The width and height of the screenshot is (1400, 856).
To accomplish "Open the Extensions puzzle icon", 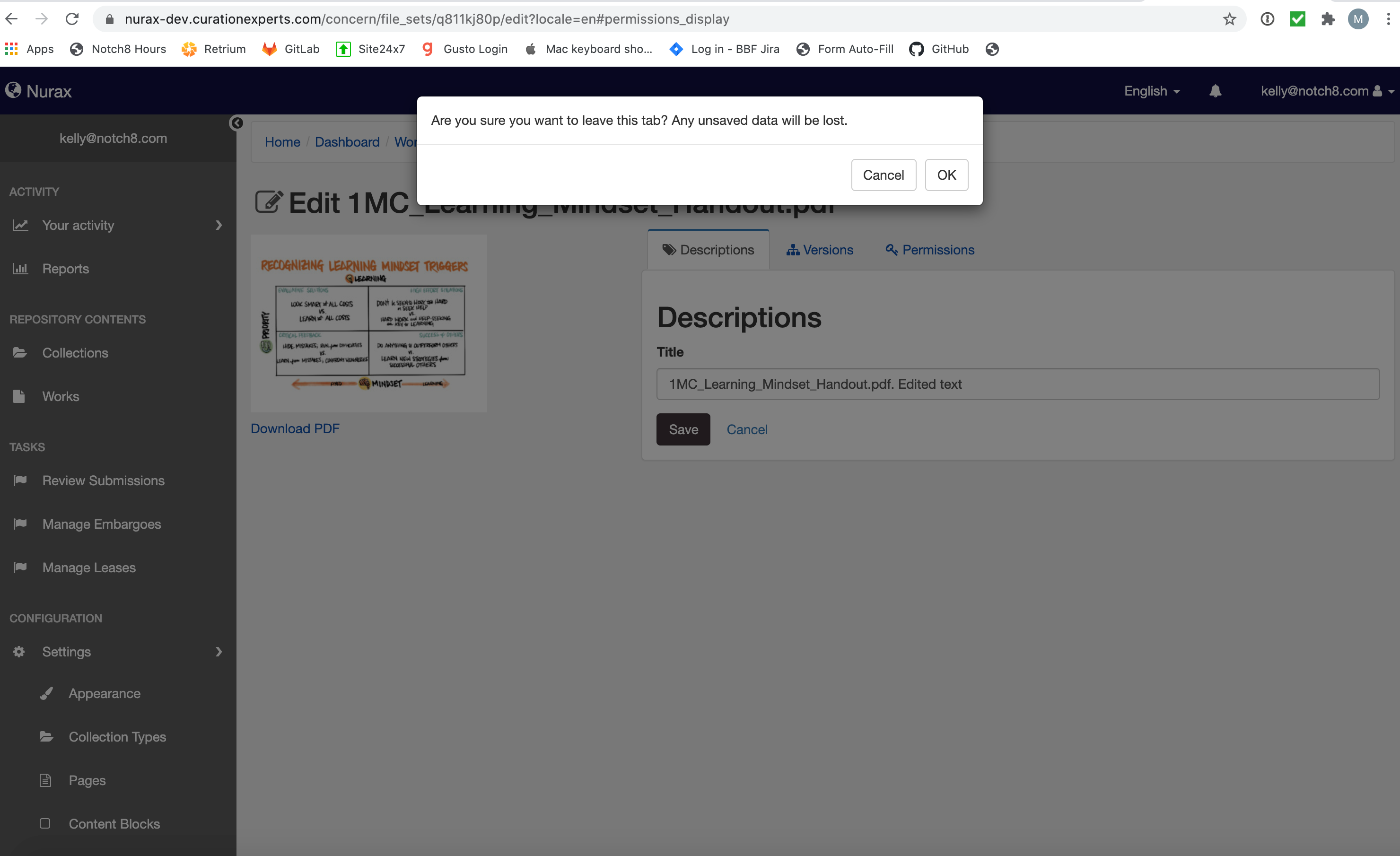I will click(1328, 19).
